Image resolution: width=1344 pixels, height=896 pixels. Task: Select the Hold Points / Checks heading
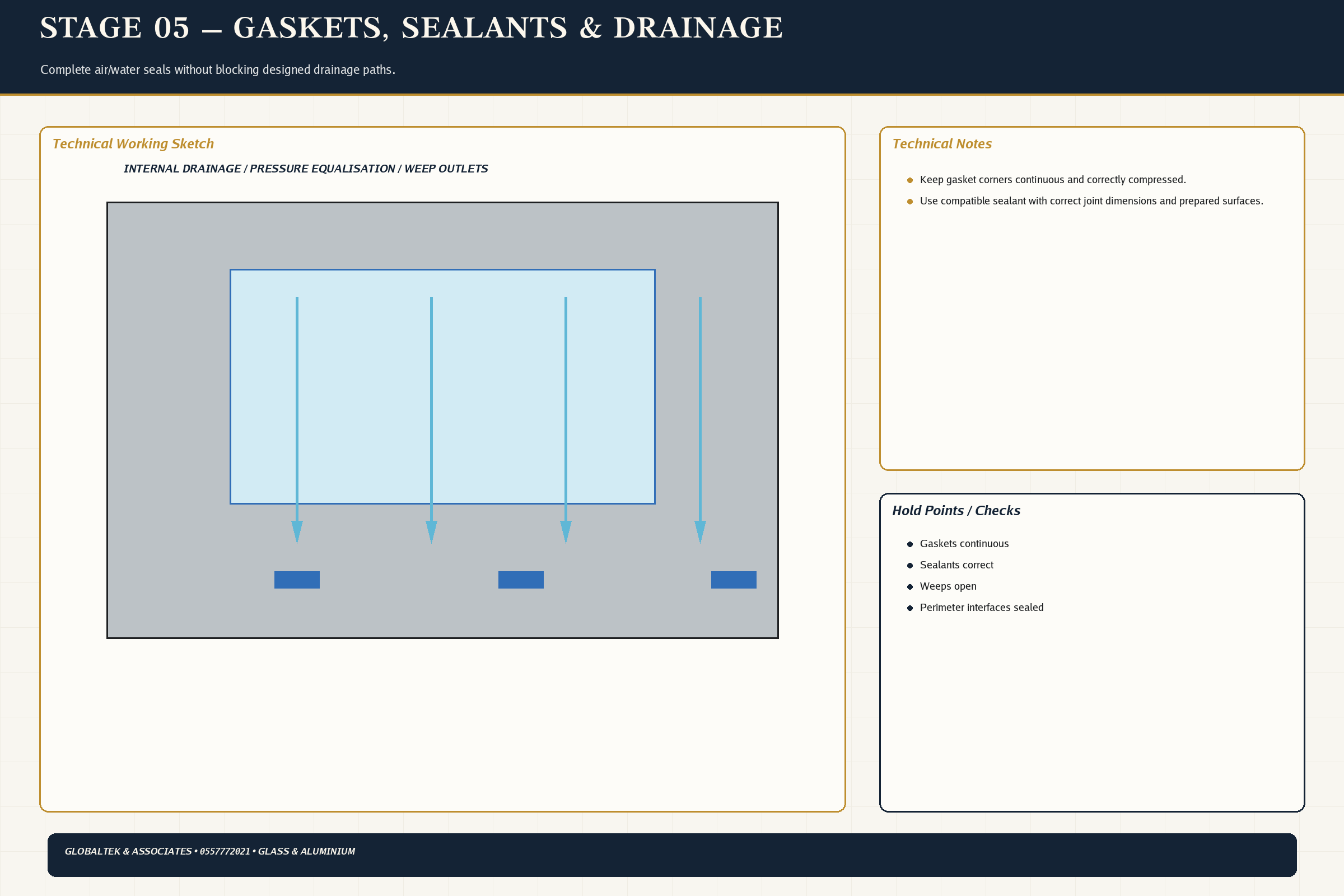956,511
